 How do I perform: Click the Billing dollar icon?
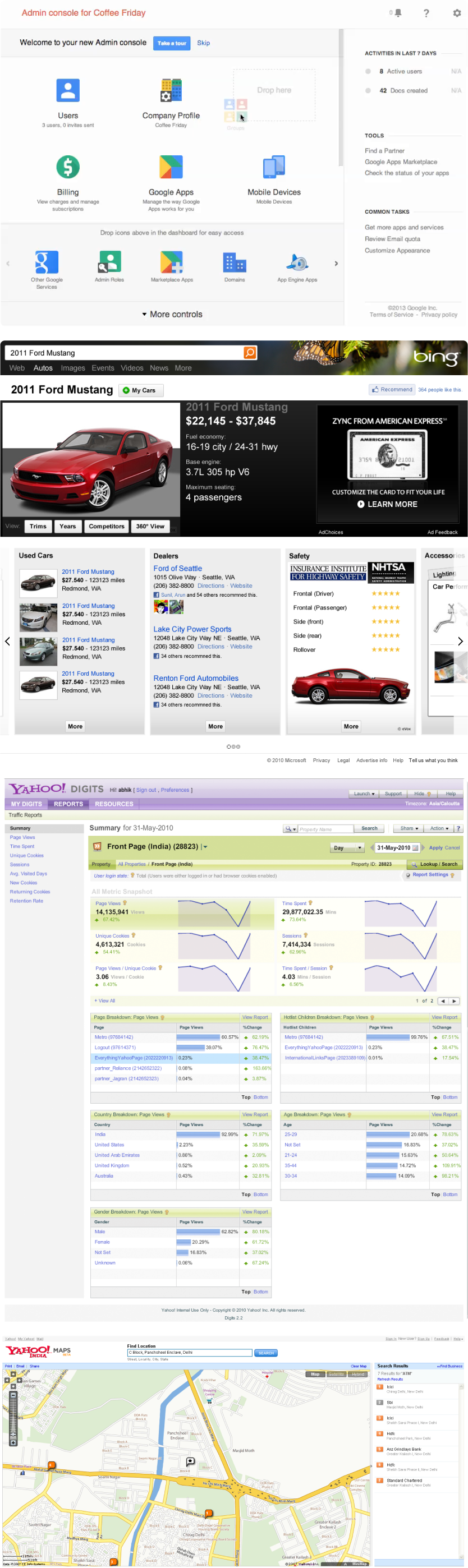pos(68,167)
